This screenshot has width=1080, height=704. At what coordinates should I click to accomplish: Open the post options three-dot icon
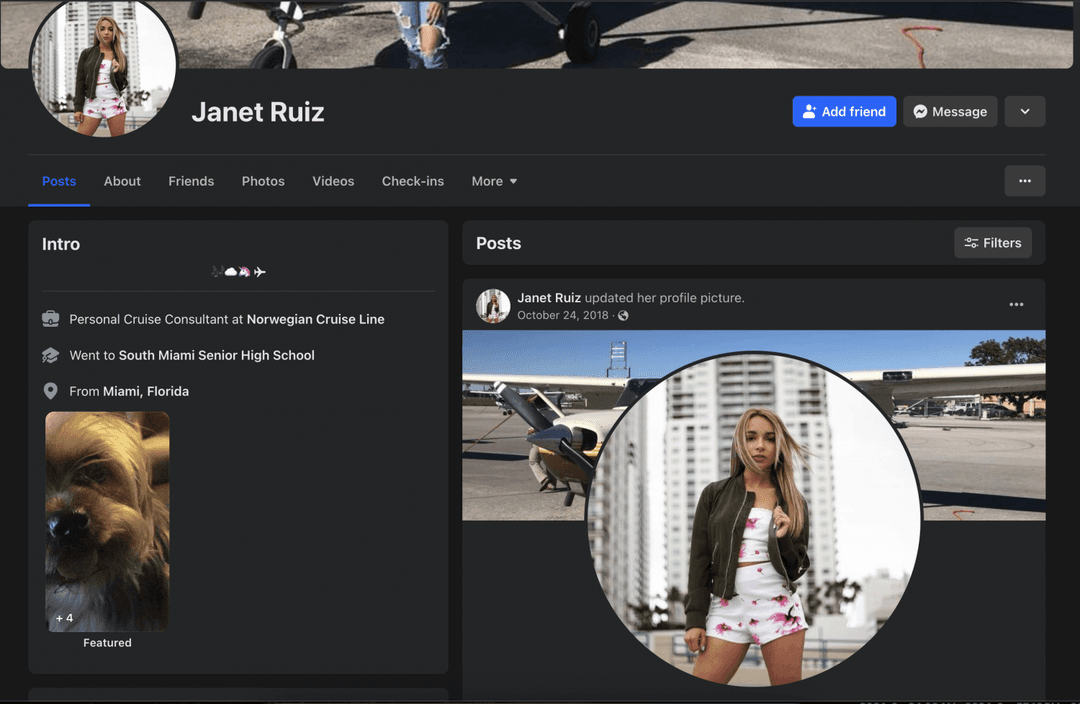[x=1016, y=305]
